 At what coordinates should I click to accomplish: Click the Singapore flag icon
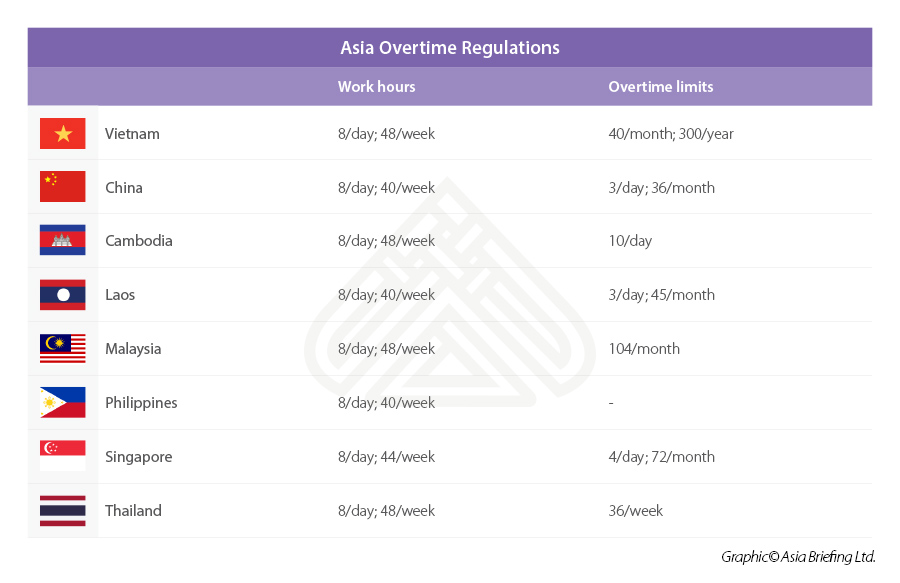(63, 456)
